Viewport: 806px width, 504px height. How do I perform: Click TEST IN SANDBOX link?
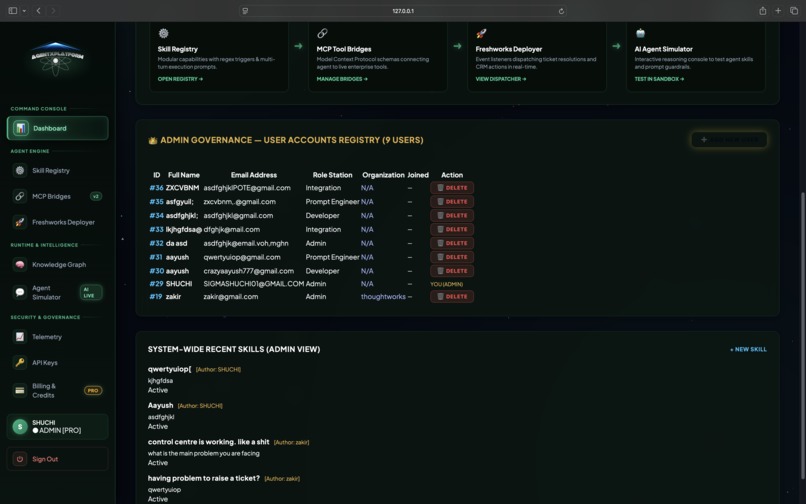(659, 79)
